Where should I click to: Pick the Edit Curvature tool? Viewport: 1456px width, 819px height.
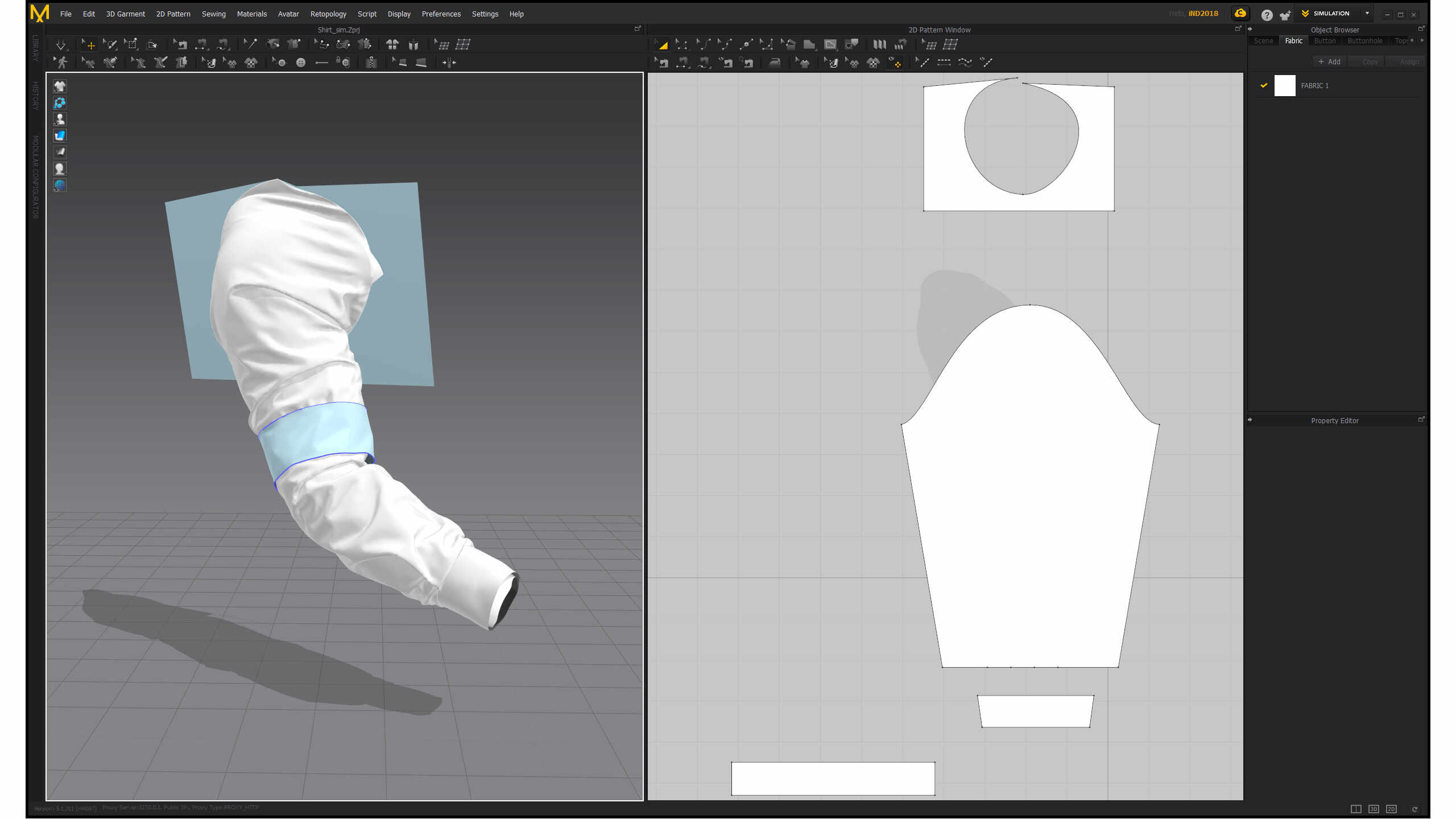[704, 44]
